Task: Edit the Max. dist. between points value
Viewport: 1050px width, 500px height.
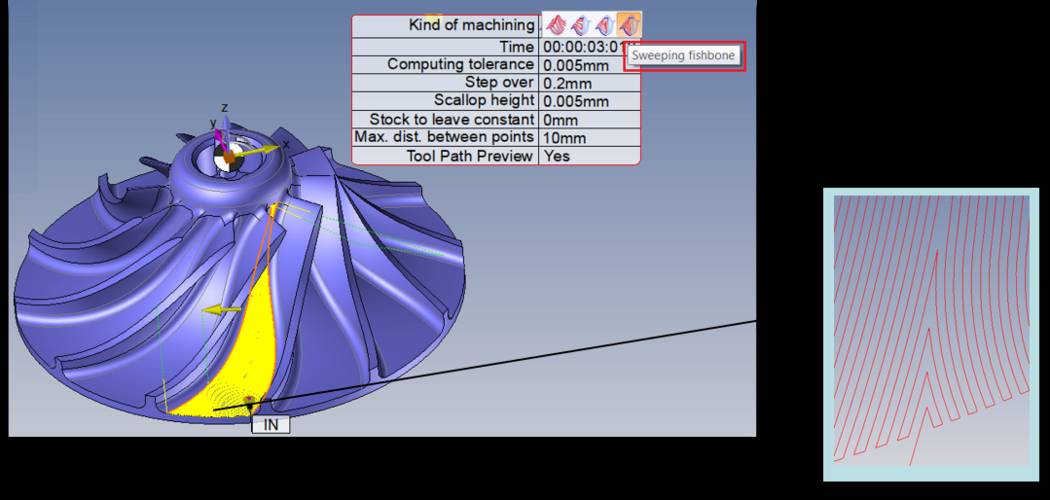Action: pos(590,137)
